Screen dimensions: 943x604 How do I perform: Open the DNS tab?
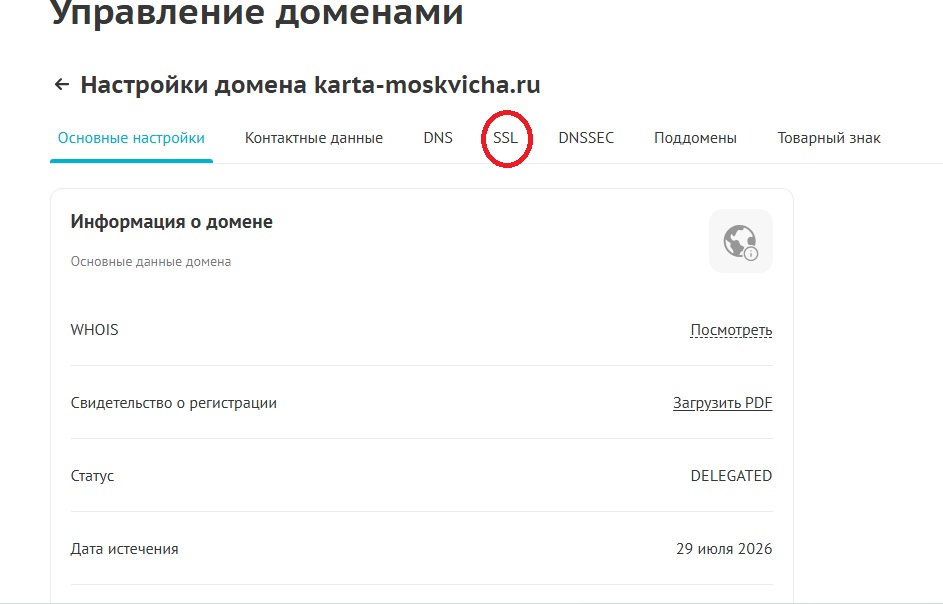coord(438,138)
